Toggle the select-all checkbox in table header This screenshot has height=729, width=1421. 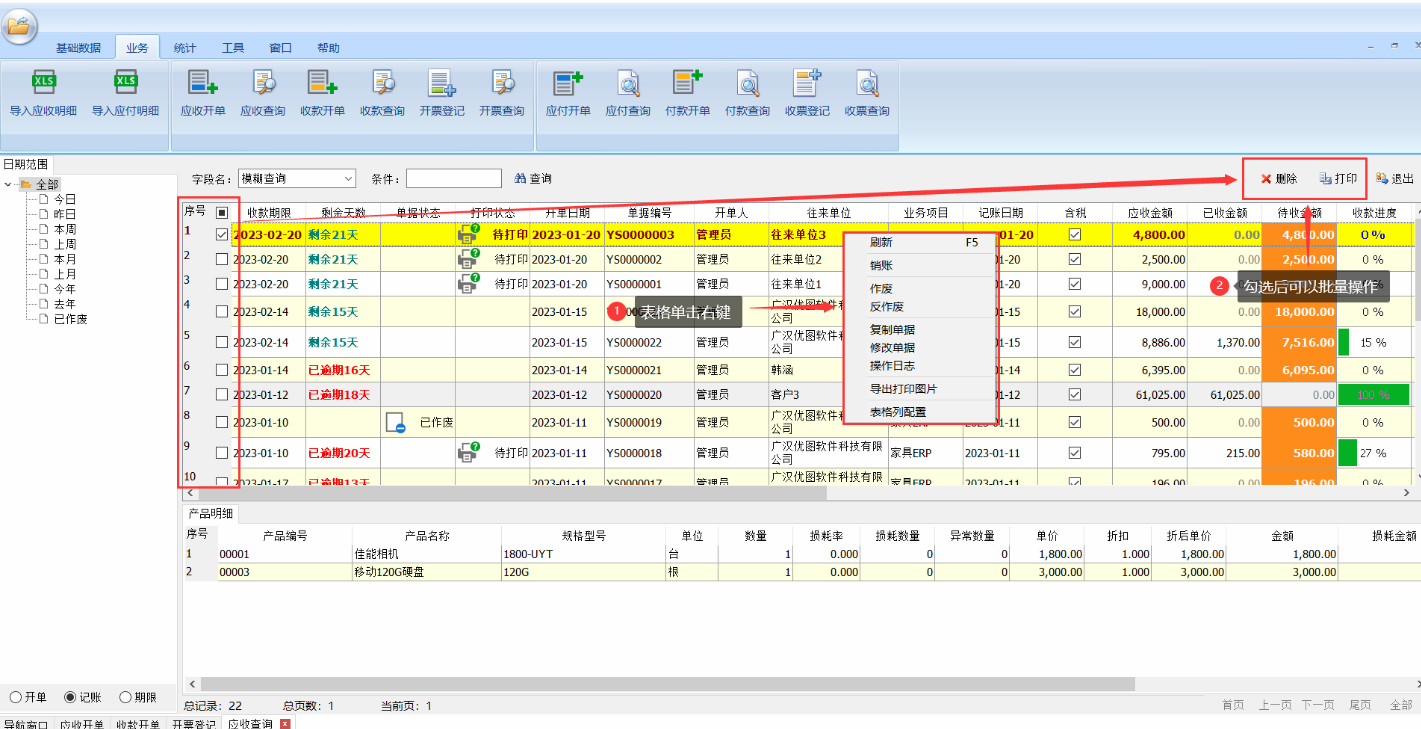222,212
